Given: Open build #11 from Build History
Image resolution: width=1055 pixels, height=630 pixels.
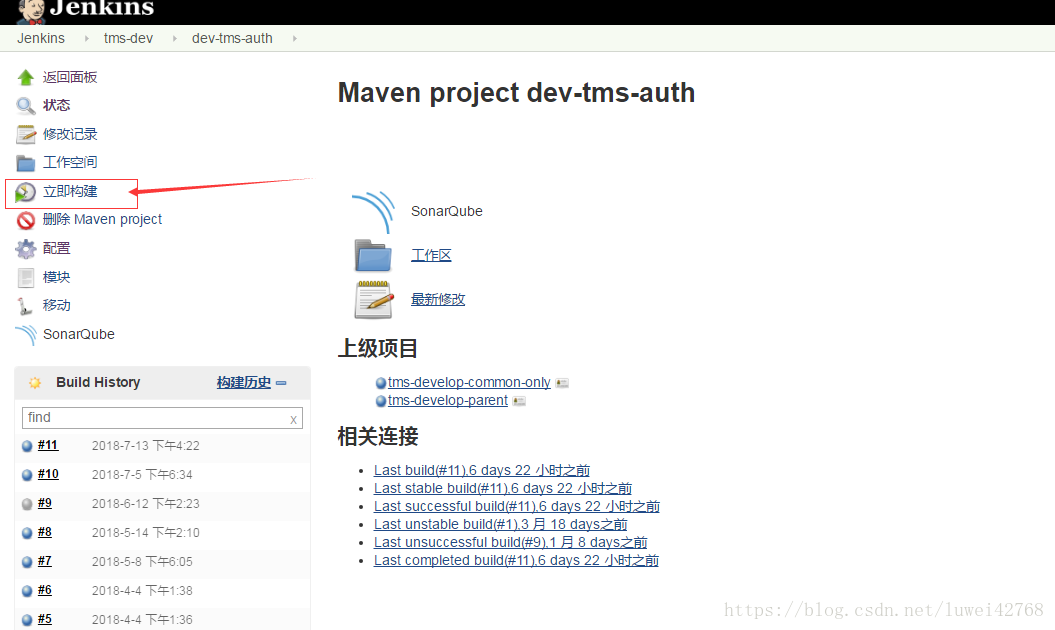Looking at the screenshot, I should click(x=48, y=445).
